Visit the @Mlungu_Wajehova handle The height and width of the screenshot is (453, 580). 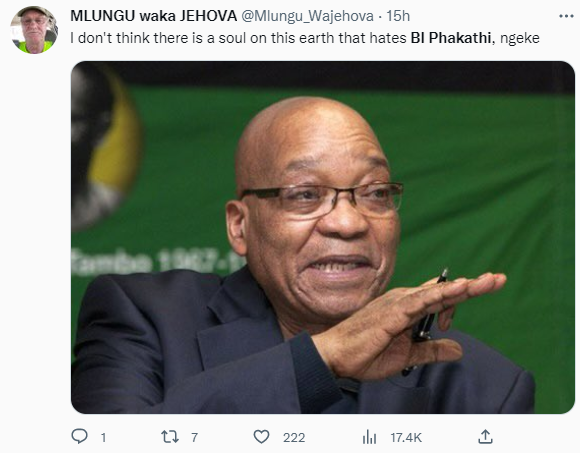pos(307,16)
